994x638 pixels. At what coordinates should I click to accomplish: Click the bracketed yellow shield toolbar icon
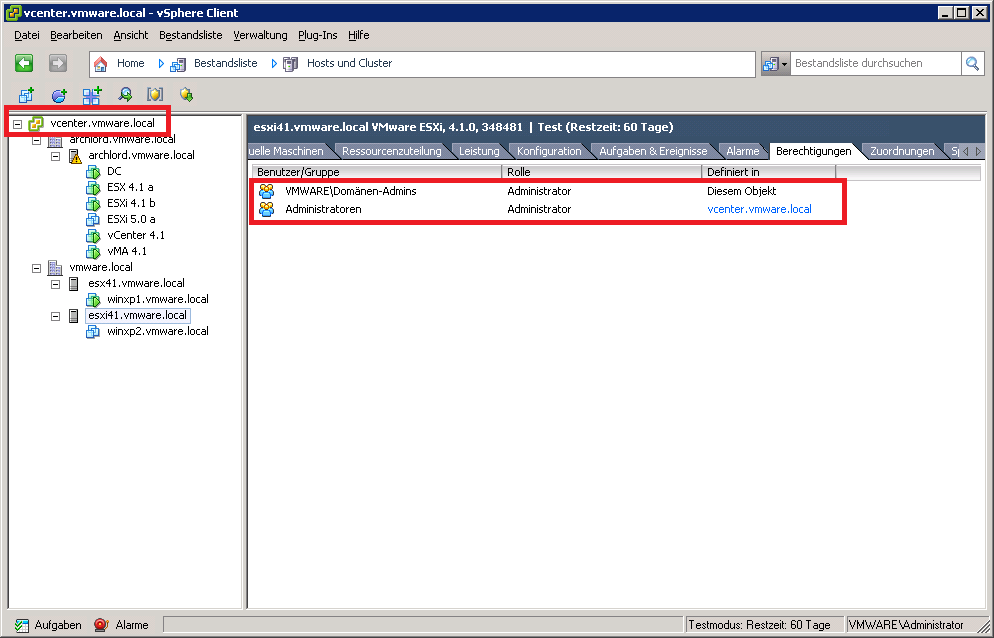tap(155, 95)
